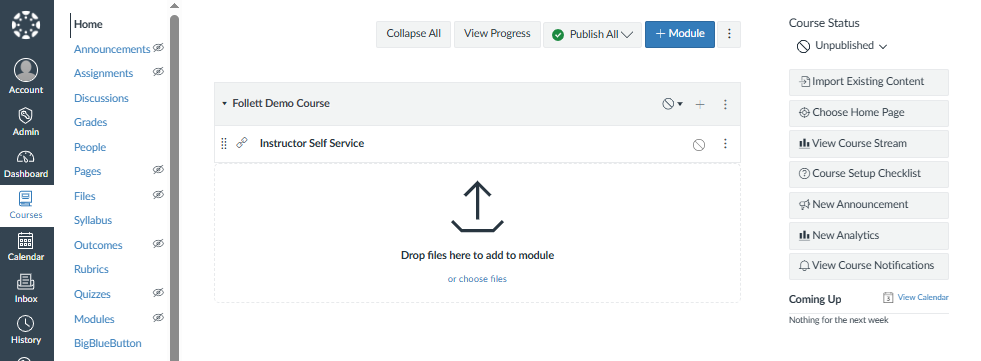Click the hidden eye icon beside Quizzes
Screen dimensions: 981x361
pos(158,293)
